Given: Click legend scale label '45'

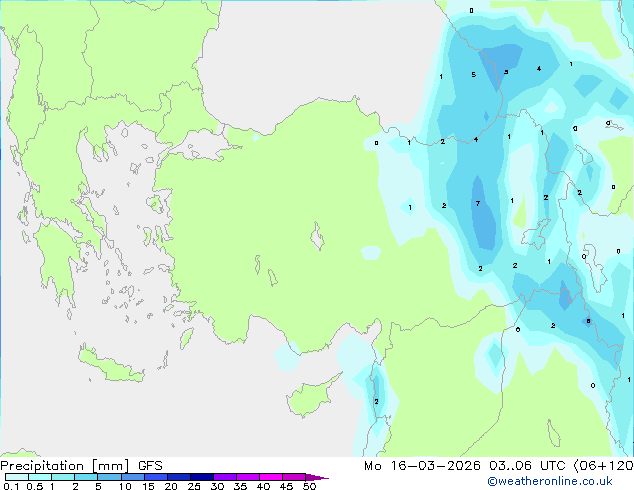Looking at the screenshot, I should pyautogui.click(x=286, y=486).
